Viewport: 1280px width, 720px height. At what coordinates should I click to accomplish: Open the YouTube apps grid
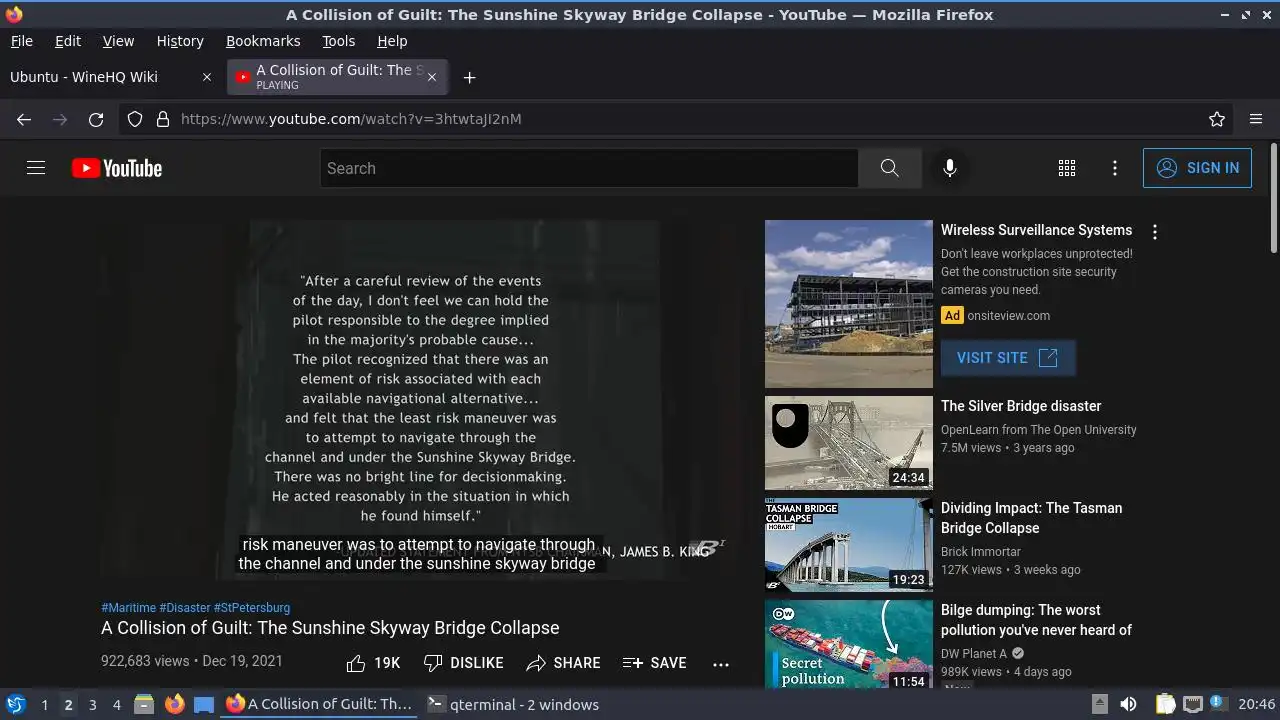coord(1067,168)
